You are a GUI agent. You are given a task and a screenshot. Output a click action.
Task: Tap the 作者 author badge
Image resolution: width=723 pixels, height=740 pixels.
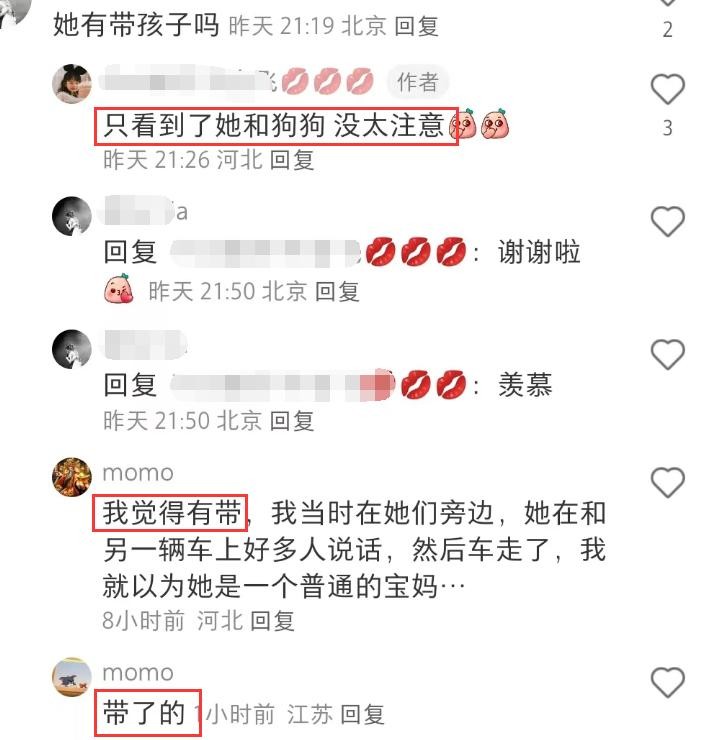pyautogui.click(x=417, y=82)
